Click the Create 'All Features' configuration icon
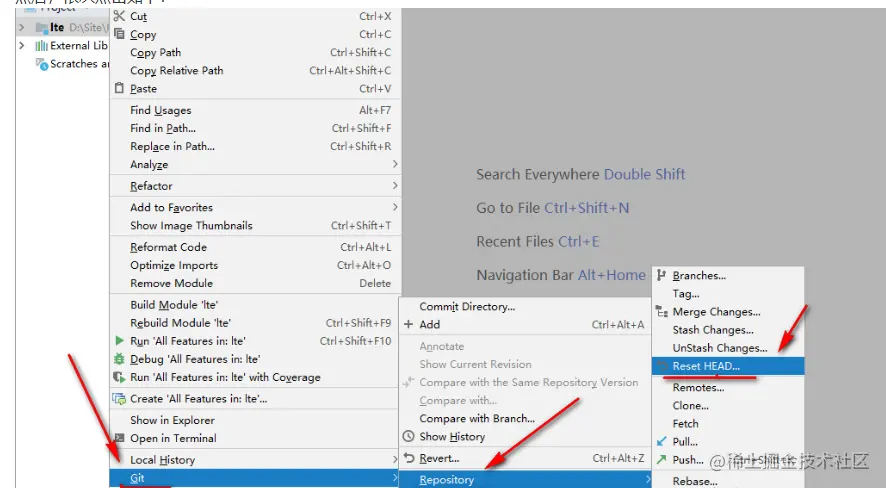 [x=119, y=399]
